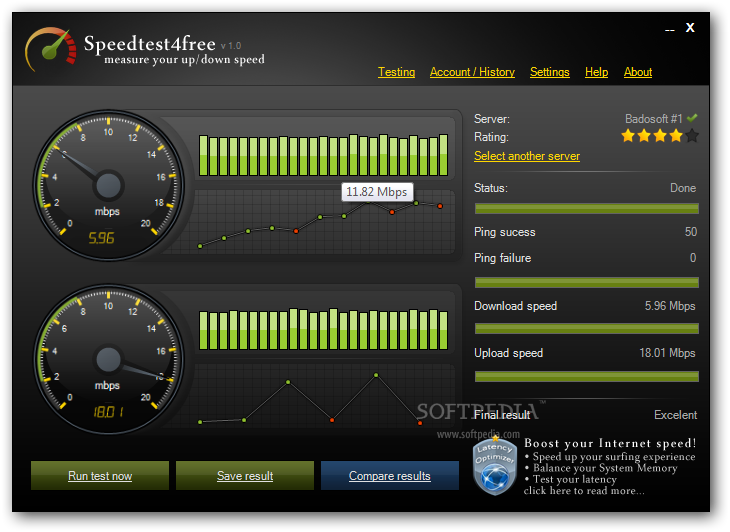This screenshot has width=730, height=532.
Task: Click the Ping failure count 0
Action: coord(693,257)
